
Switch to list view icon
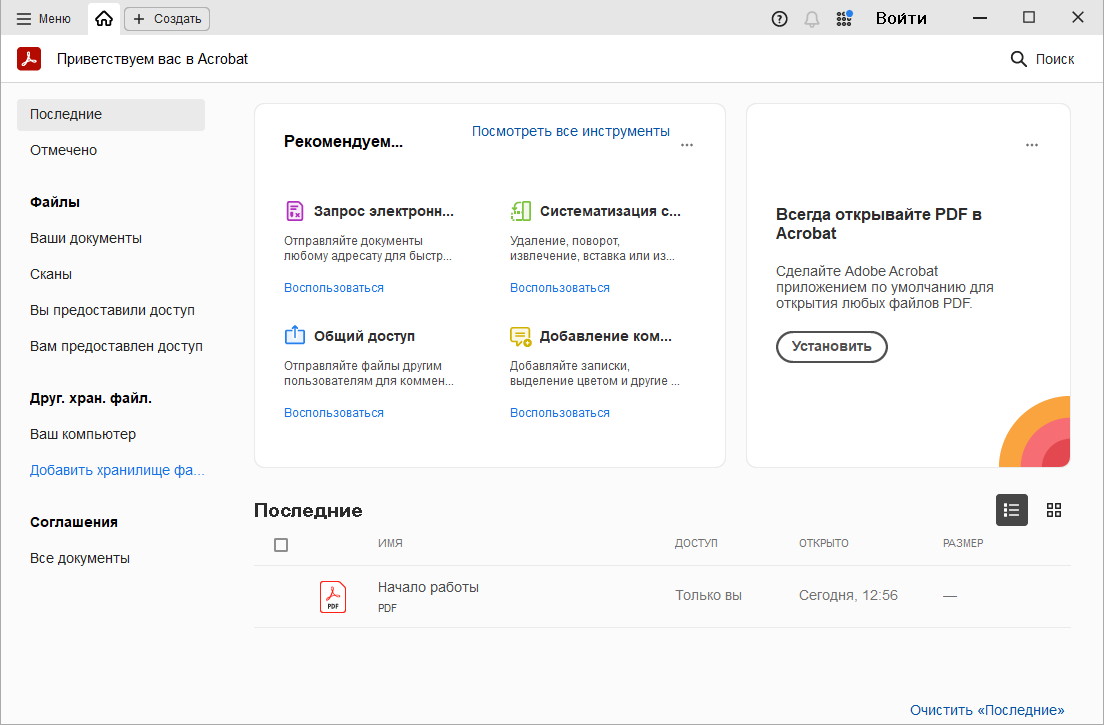(x=1012, y=510)
